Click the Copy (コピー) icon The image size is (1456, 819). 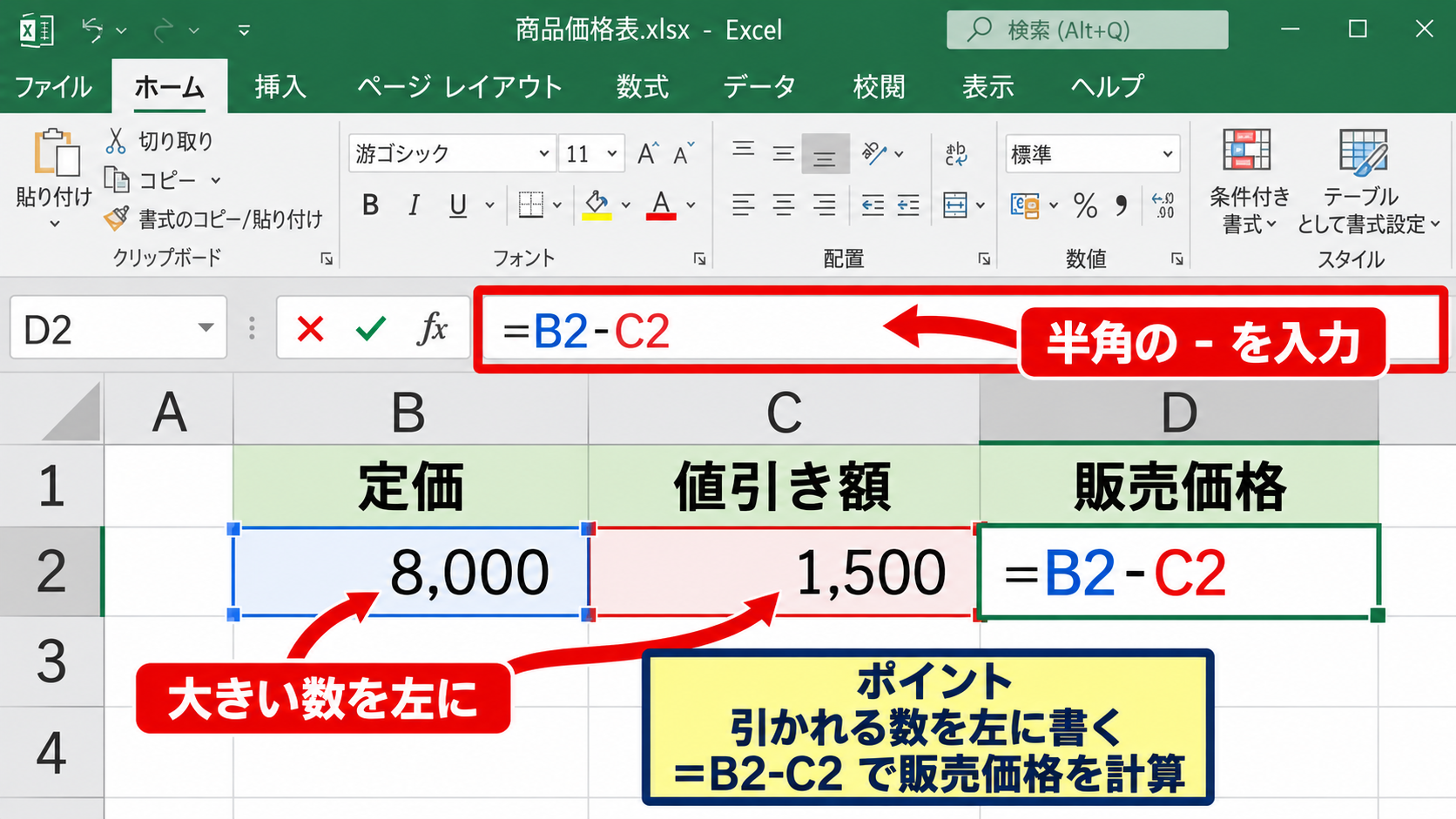117,179
